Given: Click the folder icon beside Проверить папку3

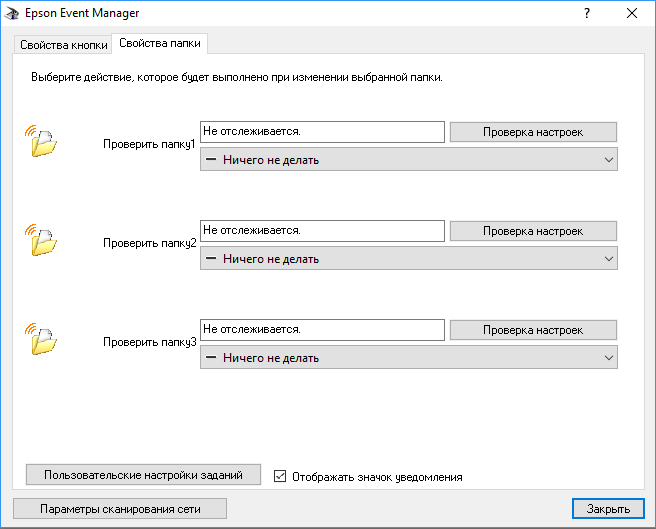Looking at the screenshot, I should pos(43,339).
